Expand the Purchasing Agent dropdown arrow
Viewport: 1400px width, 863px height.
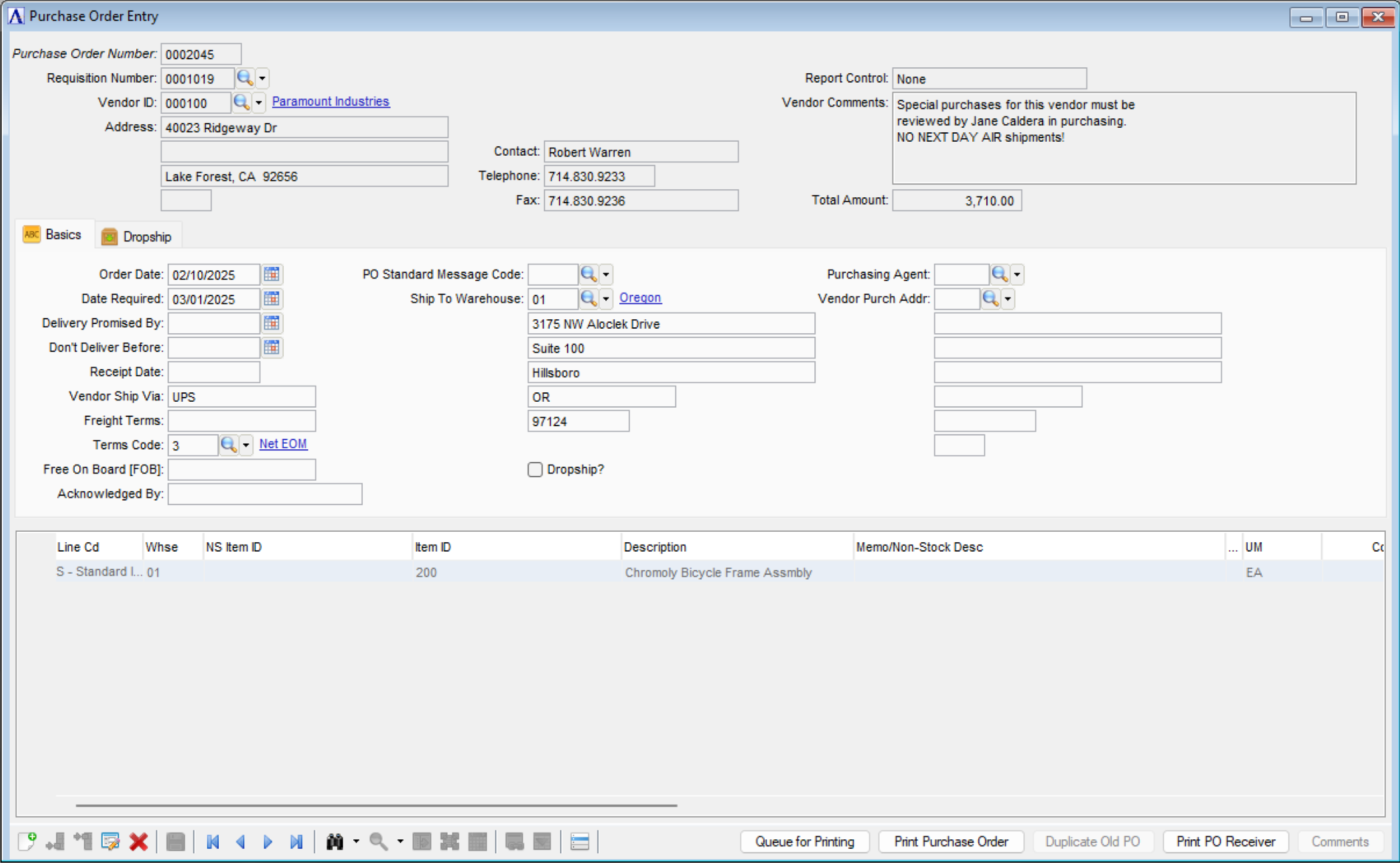tap(1017, 274)
